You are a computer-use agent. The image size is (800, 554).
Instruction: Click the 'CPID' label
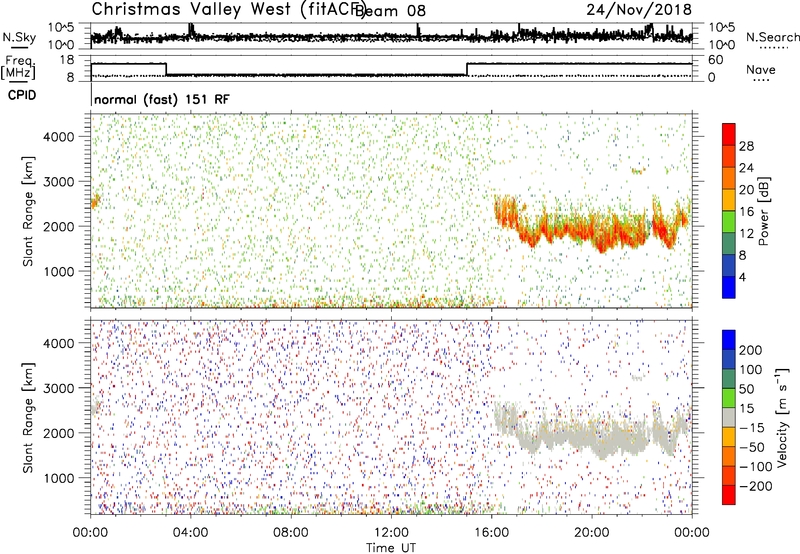pos(22,95)
